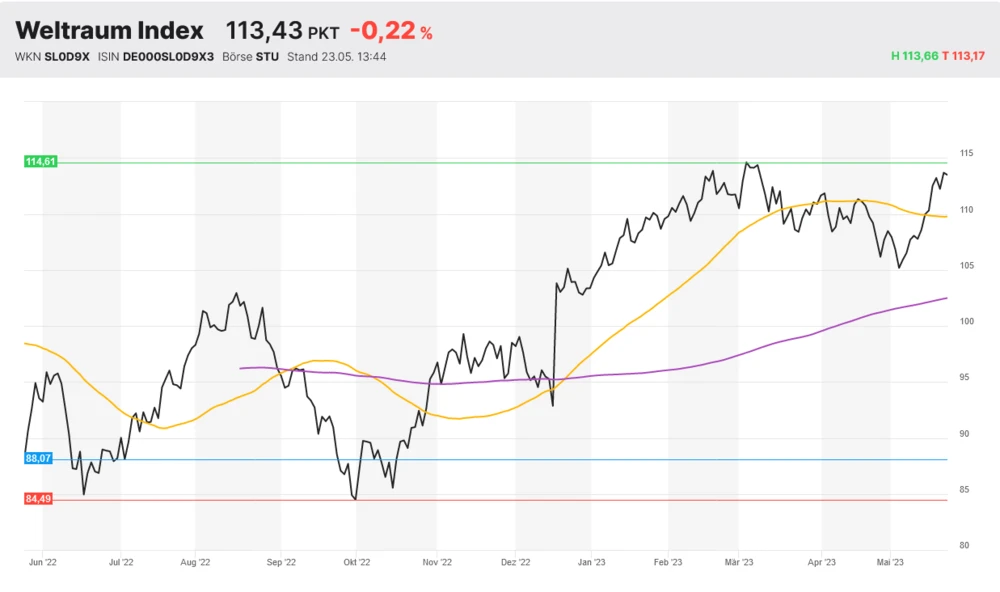Viewport: 1000px width, 592px height.
Task: Click the Jan '23 label on time axis
Action: pyautogui.click(x=591, y=563)
